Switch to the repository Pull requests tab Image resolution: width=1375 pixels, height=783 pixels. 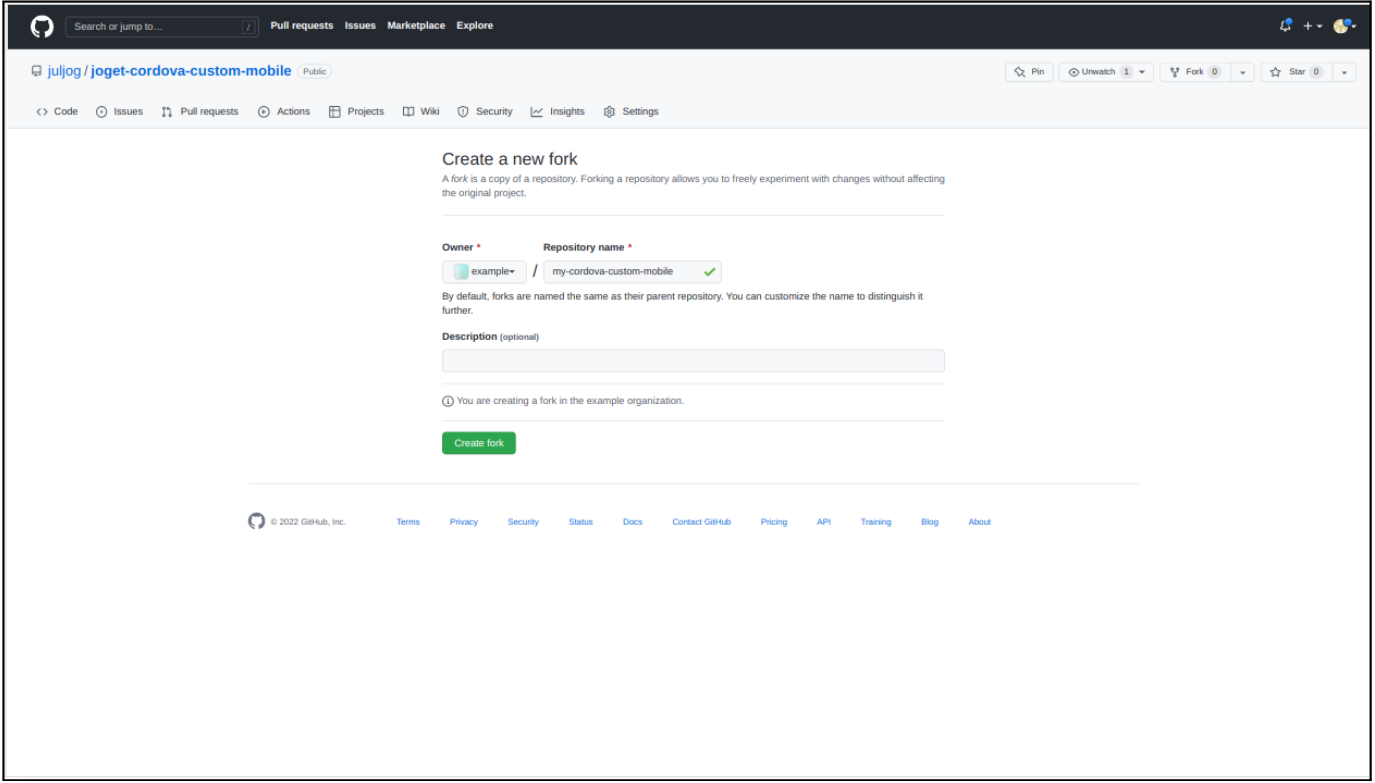[200, 112]
